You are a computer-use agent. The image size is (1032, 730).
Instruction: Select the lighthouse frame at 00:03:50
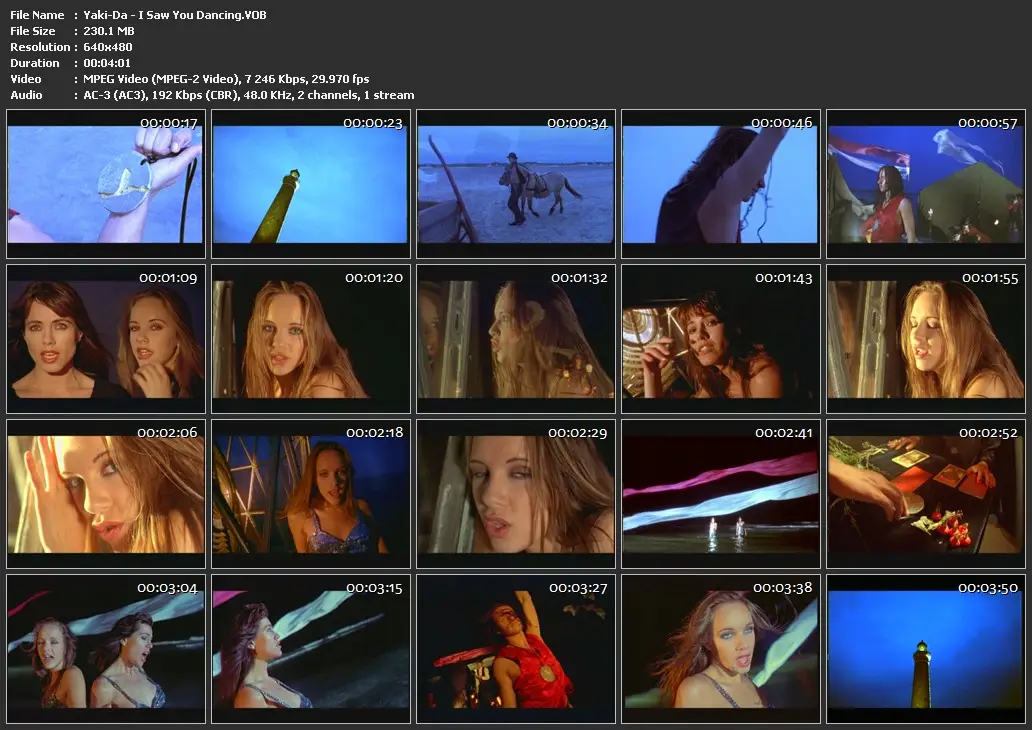click(926, 649)
